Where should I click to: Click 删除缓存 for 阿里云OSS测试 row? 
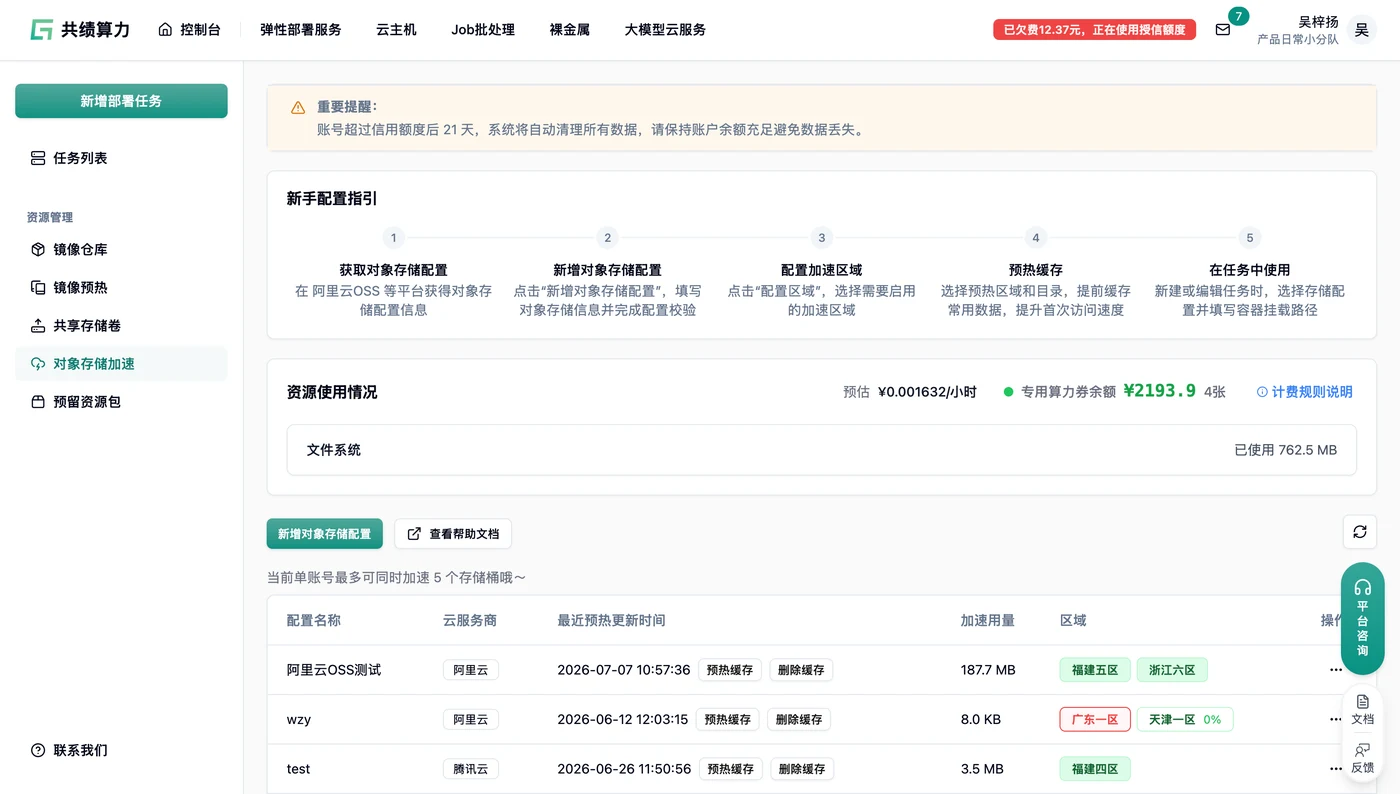tap(801, 670)
